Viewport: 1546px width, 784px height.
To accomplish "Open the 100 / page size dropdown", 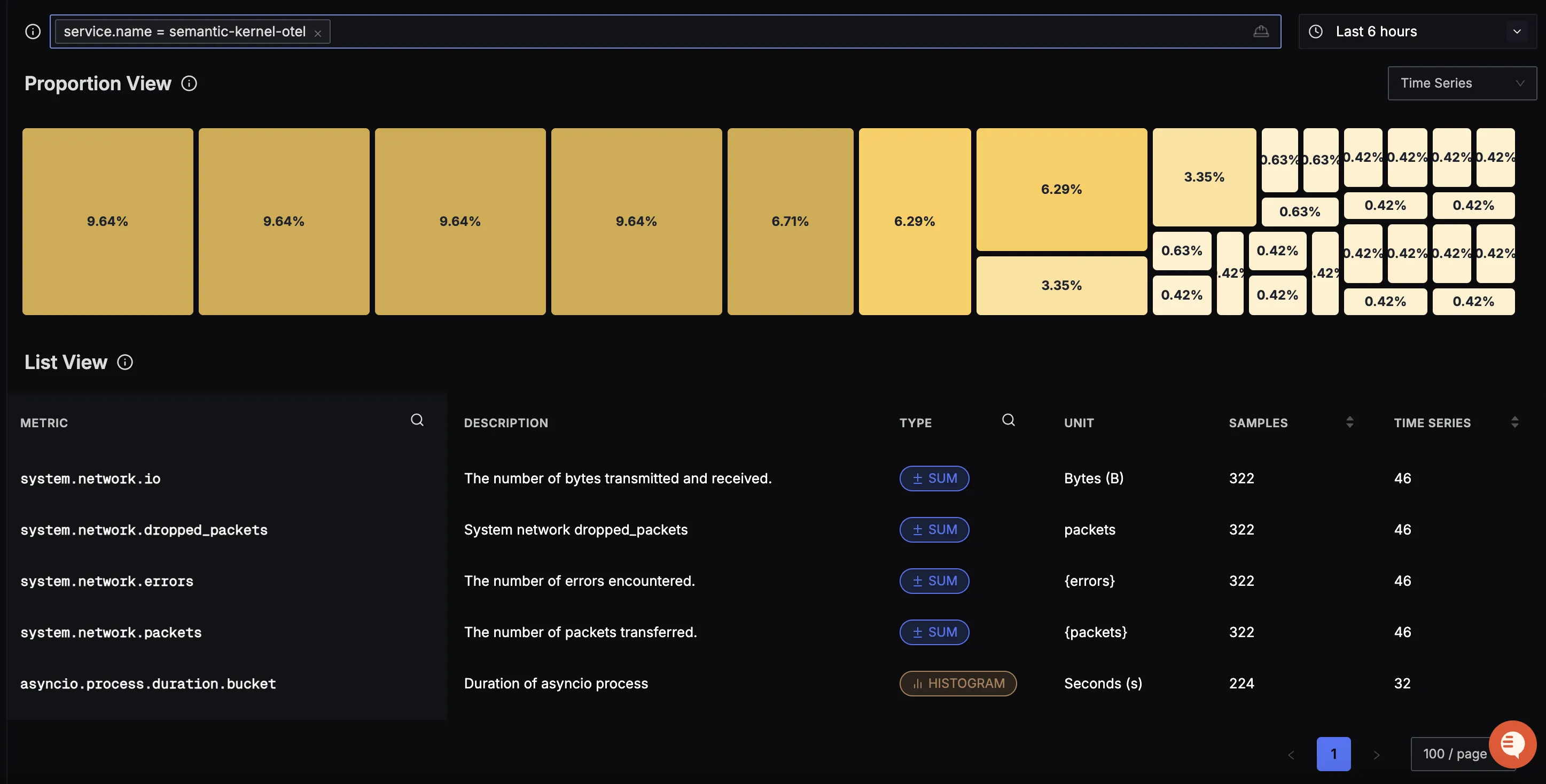I will [x=1455, y=754].
